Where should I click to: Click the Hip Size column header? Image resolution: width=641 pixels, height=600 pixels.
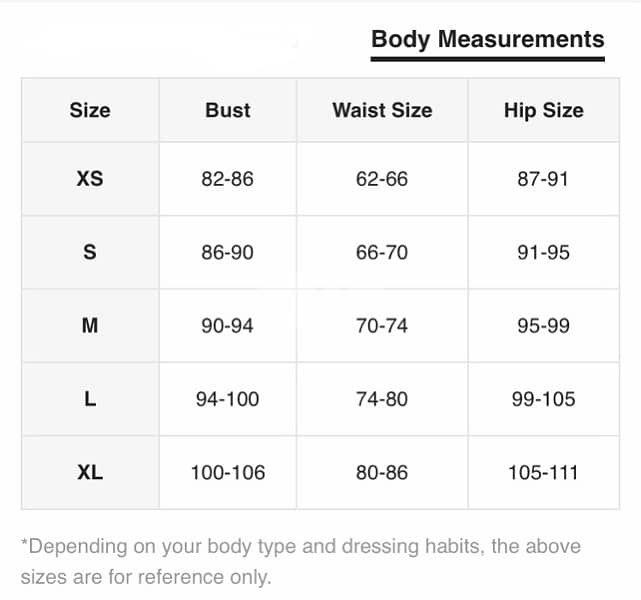click(544, 110)
